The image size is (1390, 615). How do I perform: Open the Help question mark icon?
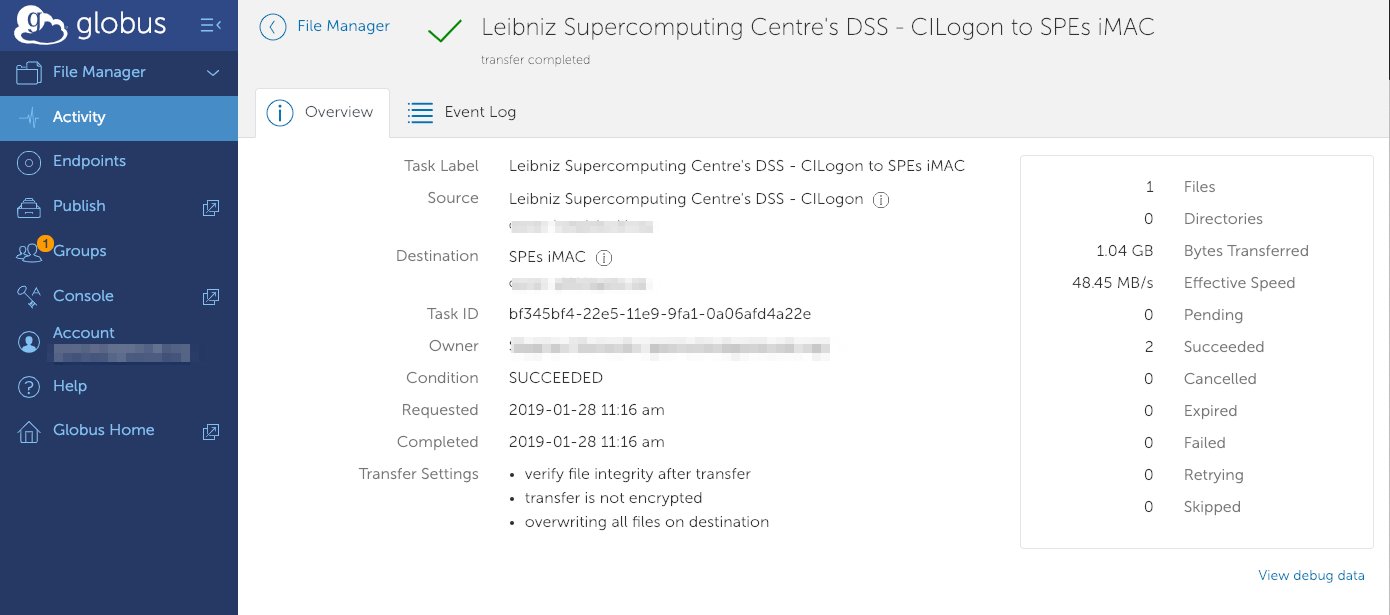pyautogui.click(x=29, y=386)
